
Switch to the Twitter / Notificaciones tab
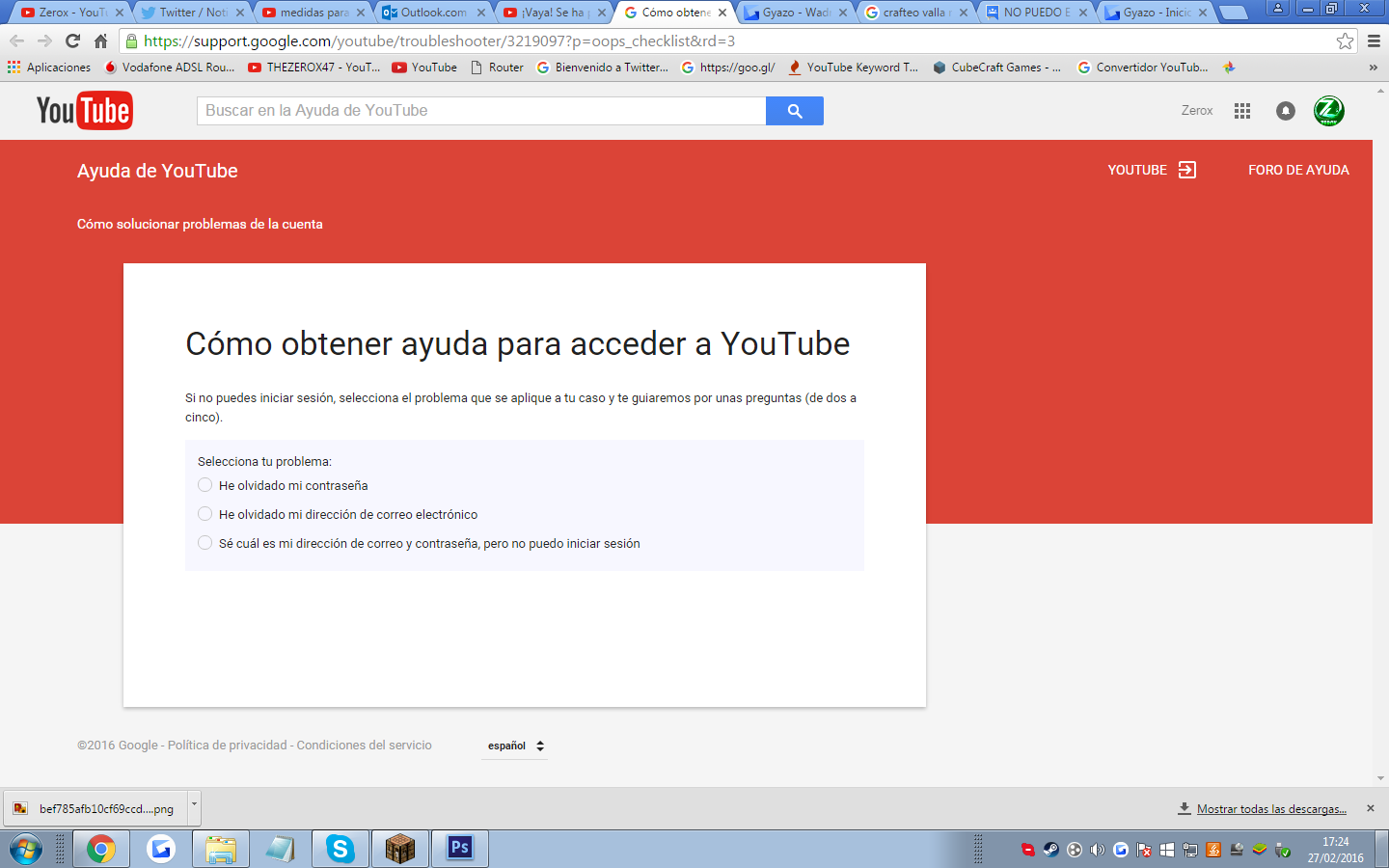coord(191,13)
